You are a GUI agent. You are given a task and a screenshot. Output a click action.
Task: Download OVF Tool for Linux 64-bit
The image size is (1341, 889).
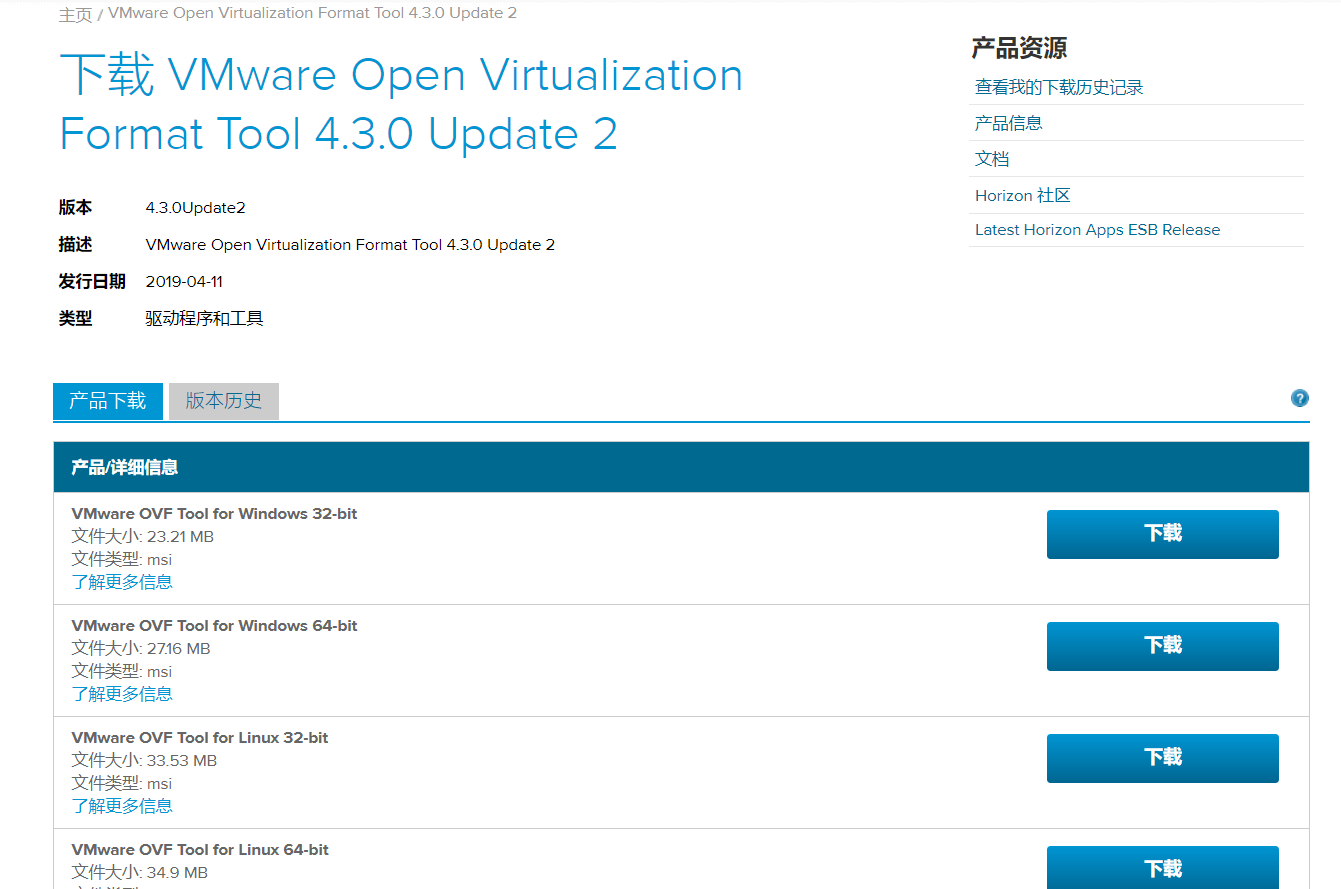pyautogui.click(x=1163, y=867)
